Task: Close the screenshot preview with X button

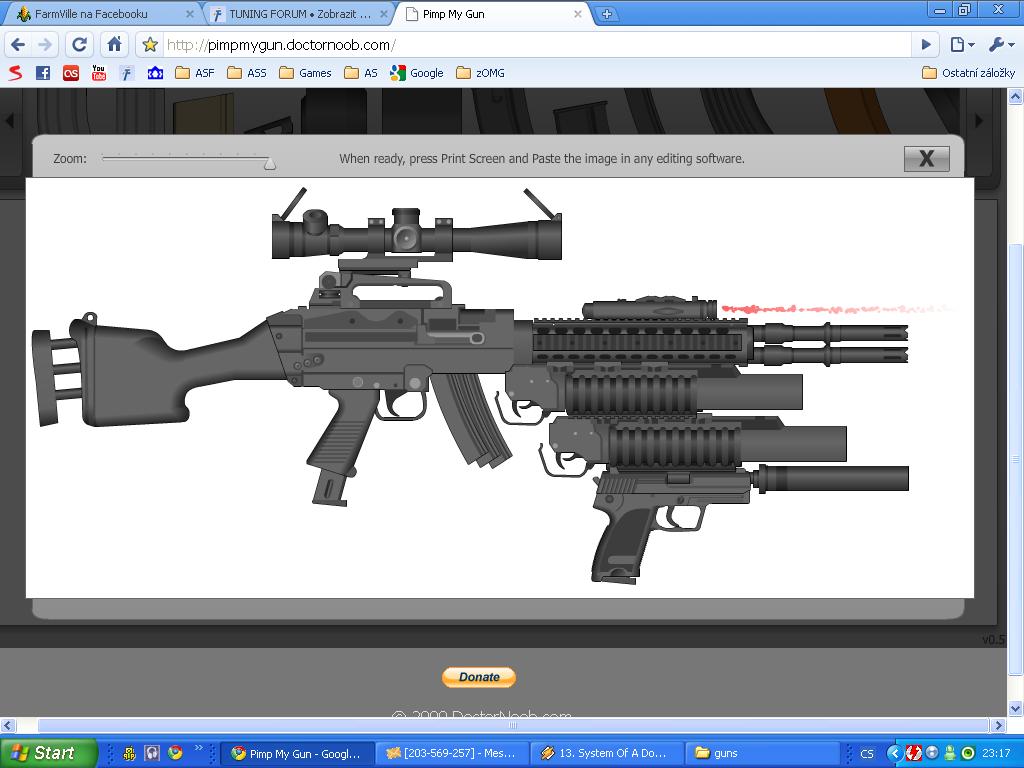Action: click(x=926, y=158)
